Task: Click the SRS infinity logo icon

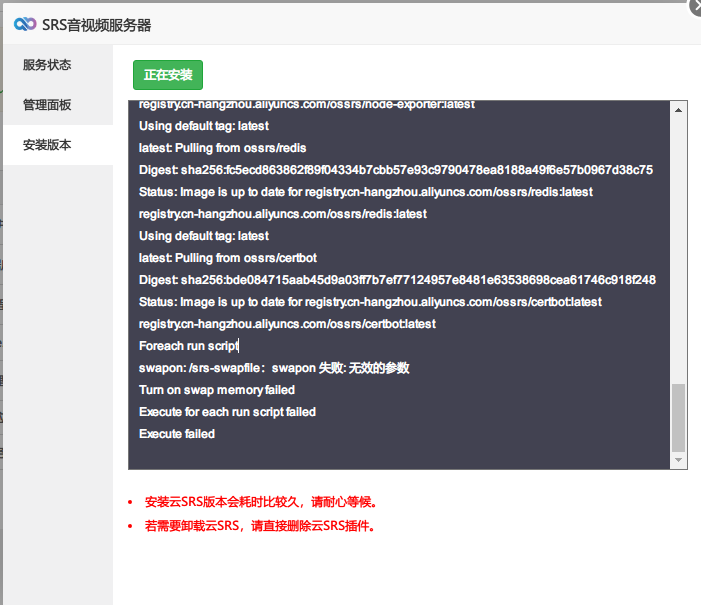Action: (x=25, y=24)
